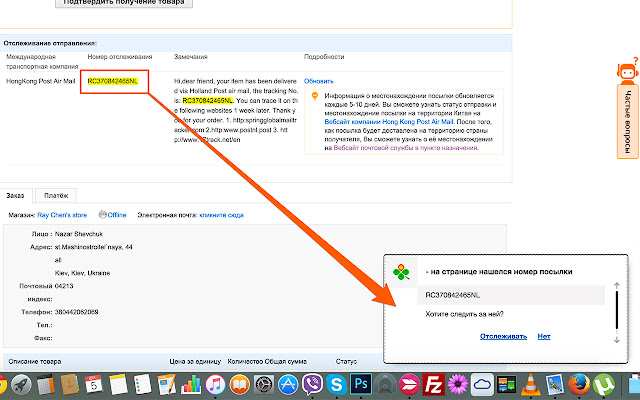Screen dimensions: 640x400
Task: Launch Viber from the dock
Action: [x=312, y=384]
